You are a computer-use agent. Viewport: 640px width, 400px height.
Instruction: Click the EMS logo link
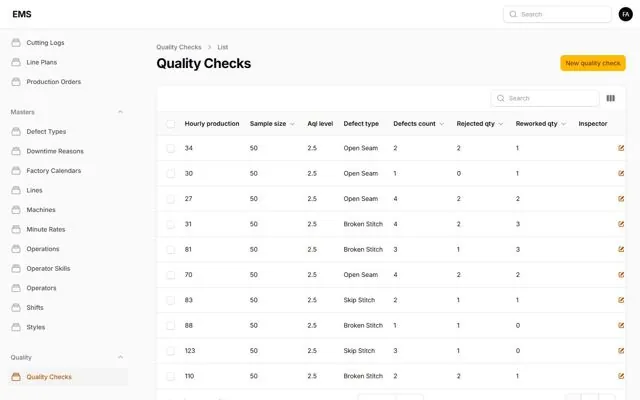click(x=22, y=14)
